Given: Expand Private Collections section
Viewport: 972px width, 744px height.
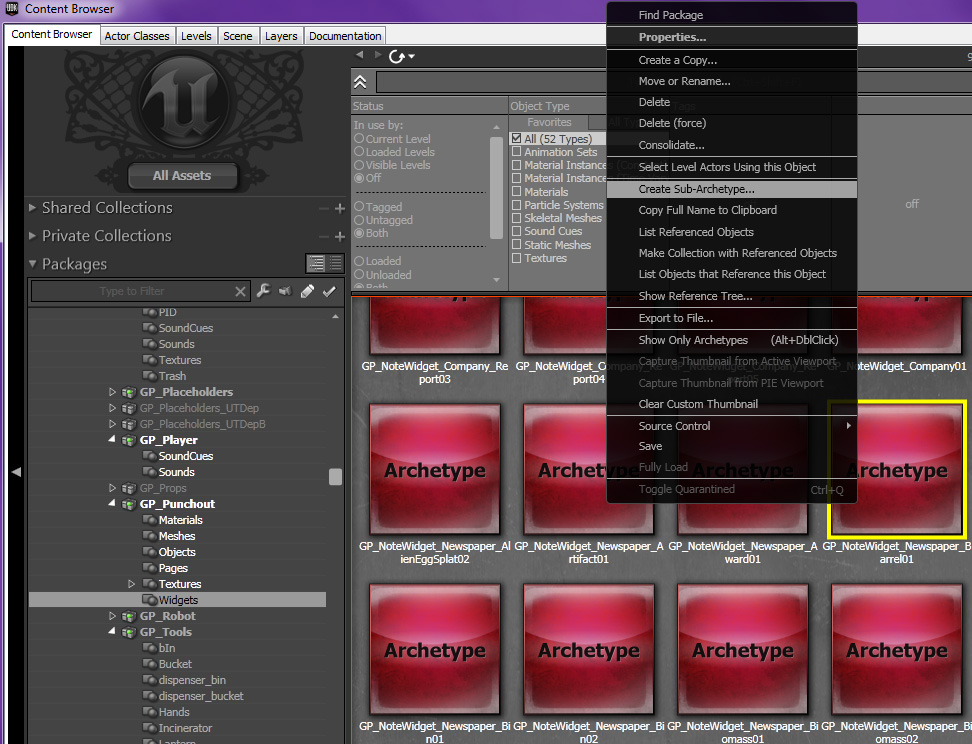Looking at the screenshot, I should click(x=32, y=236).
